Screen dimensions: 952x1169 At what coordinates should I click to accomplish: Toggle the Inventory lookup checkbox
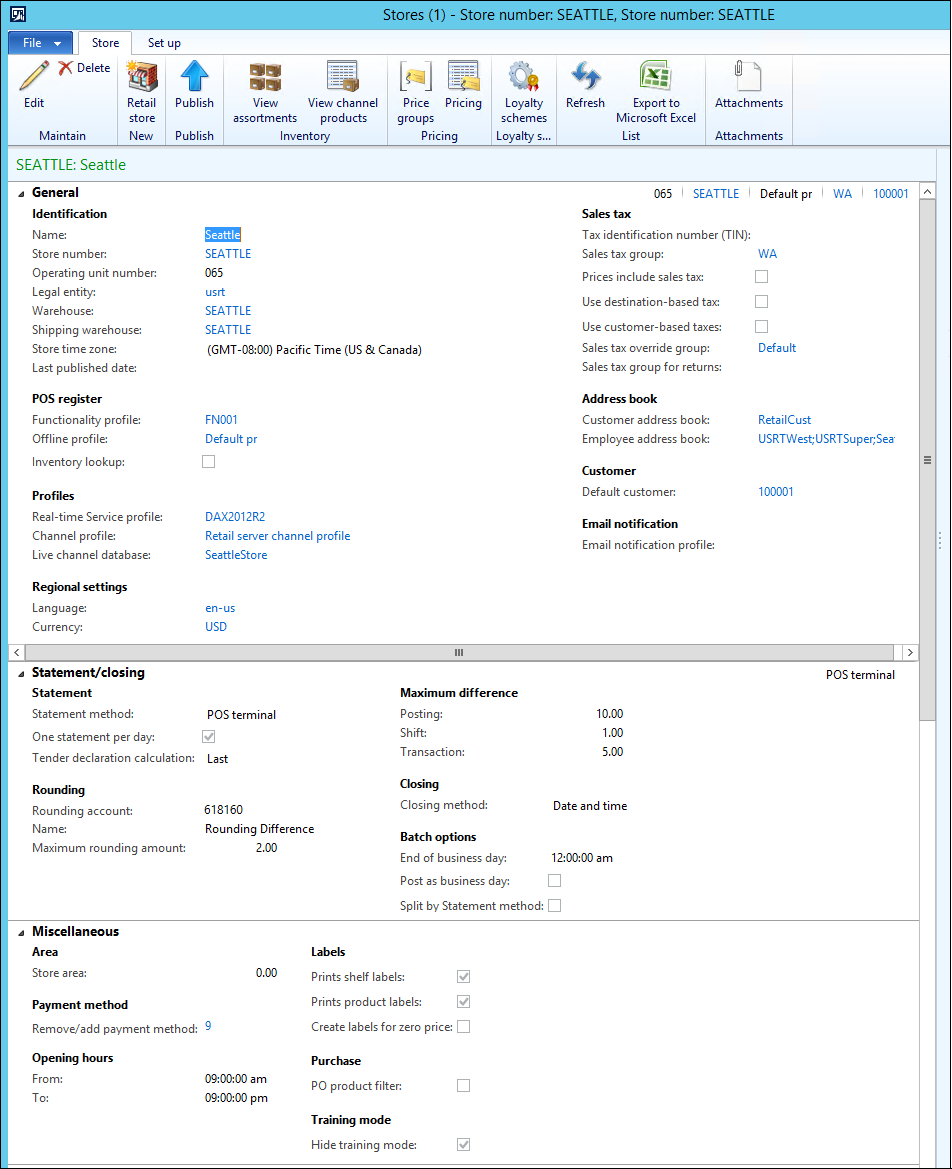click(x=209, y=462)
